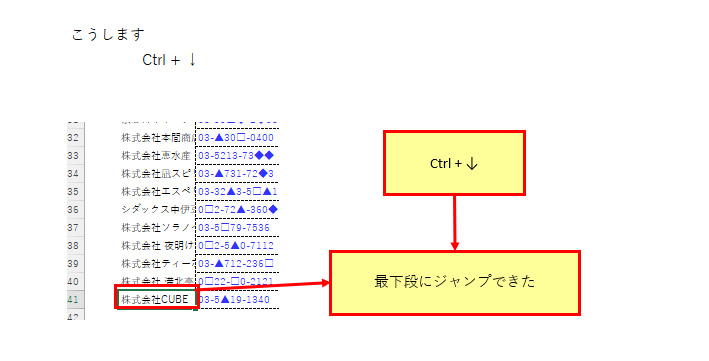Select row header 41

[x=73, y=299]
